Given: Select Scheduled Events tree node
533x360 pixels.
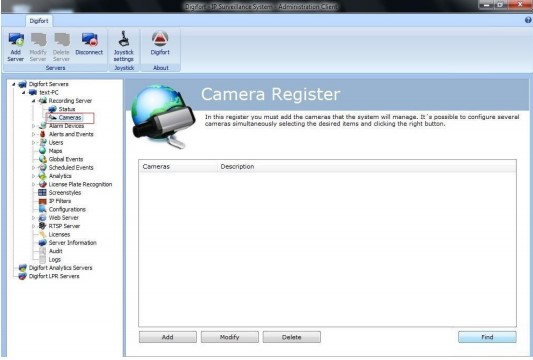Looking at the screenshot, I should click(x=71, y=168).
